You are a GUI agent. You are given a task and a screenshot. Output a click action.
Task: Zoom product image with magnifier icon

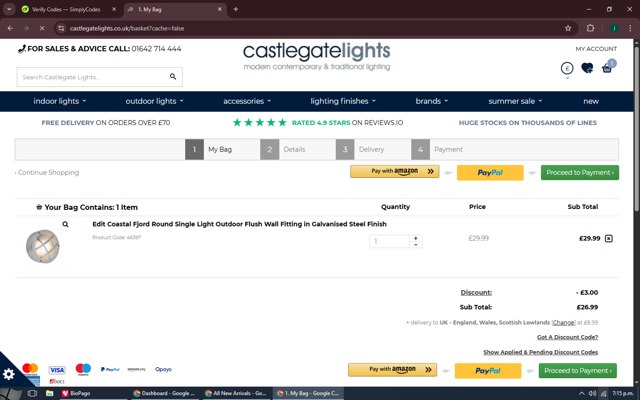coord(65,224)
